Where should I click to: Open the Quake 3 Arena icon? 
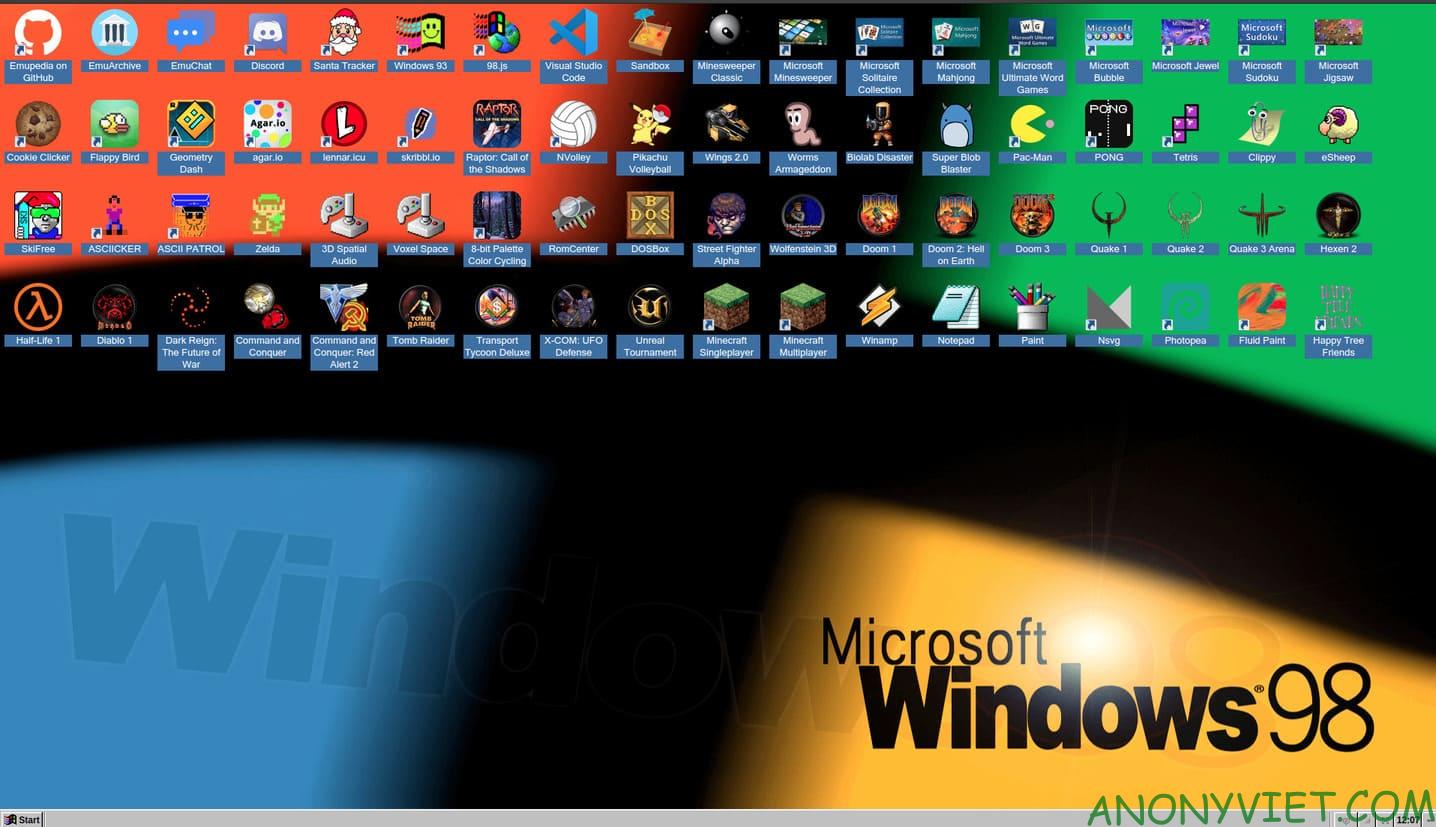click(x=1262, y=216)
